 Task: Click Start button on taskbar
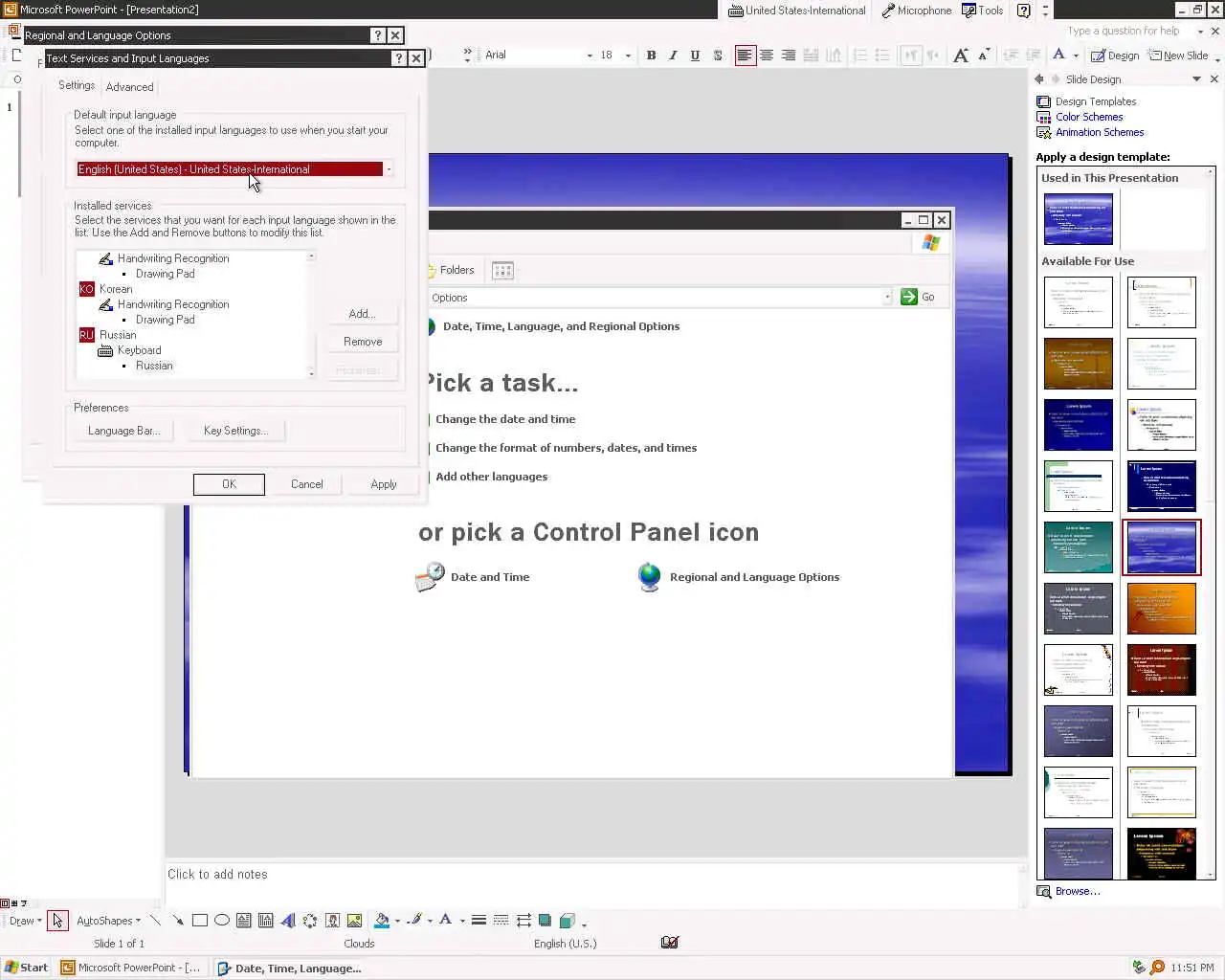pyautogui.click(x=27, y=968)
